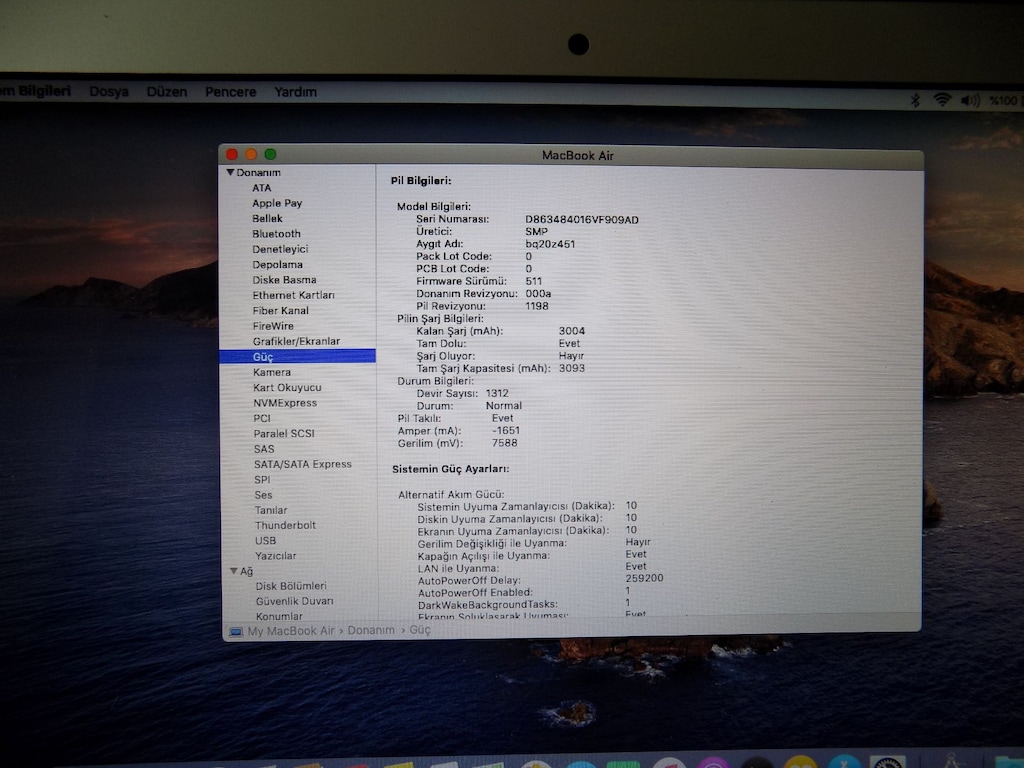Select Denetleyici in the sidebar
1024x768 pixels.
tap(280, 249)
